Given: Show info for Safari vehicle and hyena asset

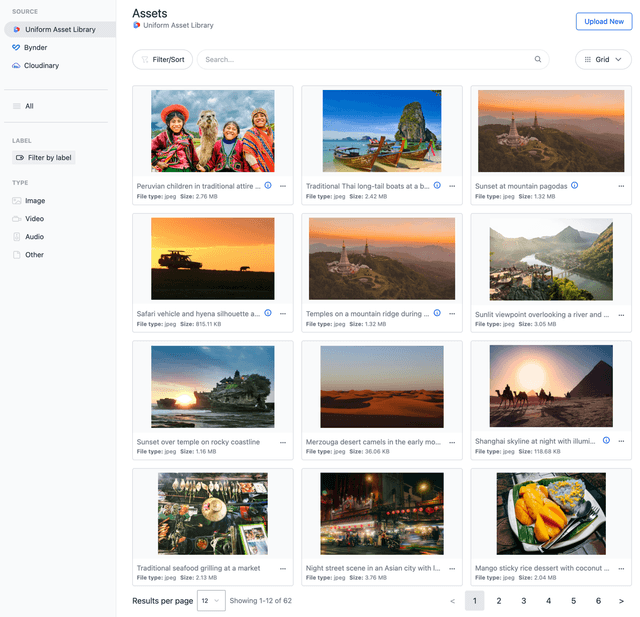Looking at the screenshot, I should click(268, 313).
